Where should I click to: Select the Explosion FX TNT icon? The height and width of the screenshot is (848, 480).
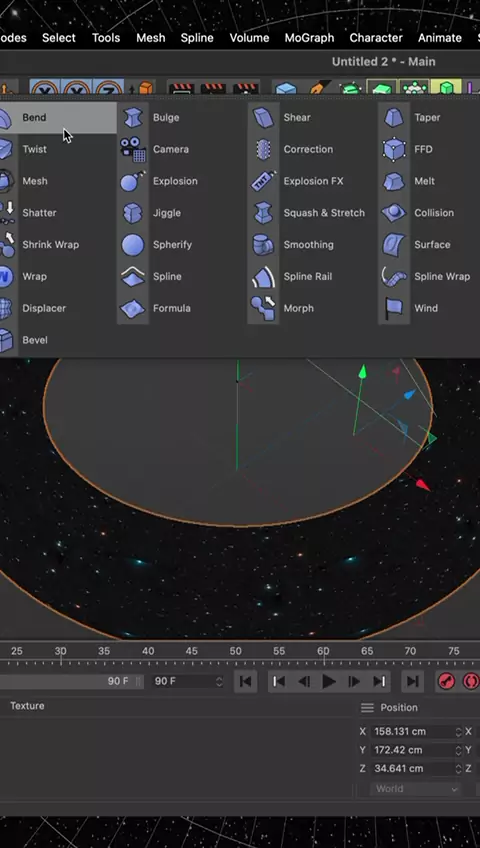coord(264,181)
